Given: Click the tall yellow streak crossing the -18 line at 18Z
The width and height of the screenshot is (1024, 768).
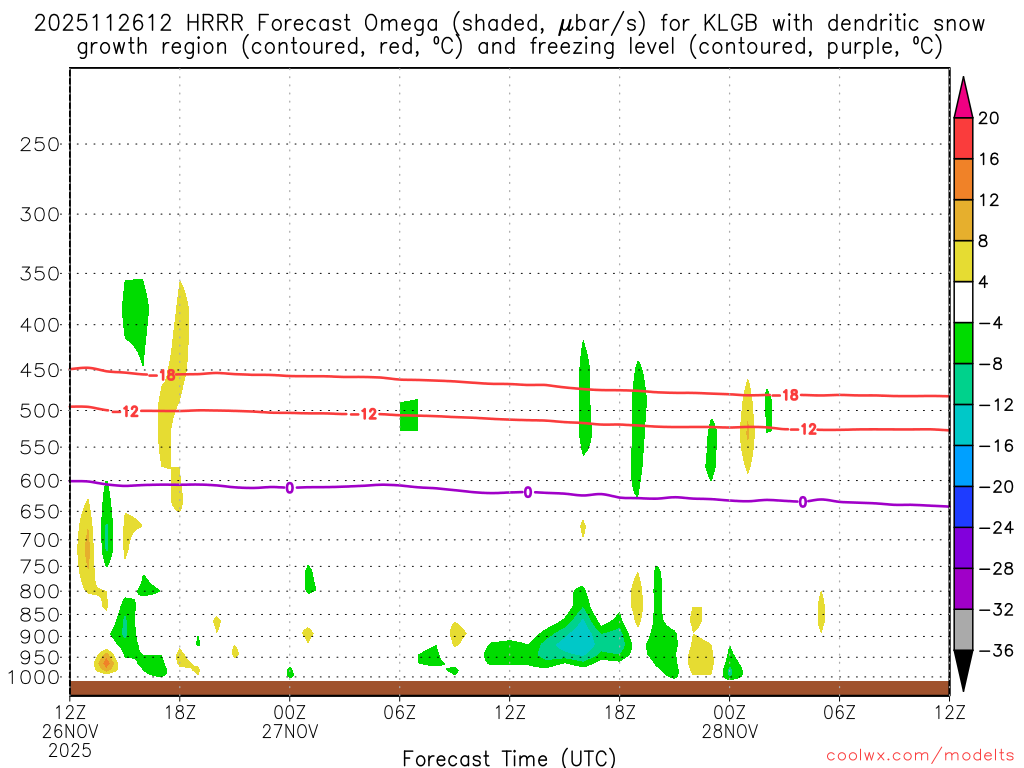Looking at the screenshot, I should (x=173, y=376).
